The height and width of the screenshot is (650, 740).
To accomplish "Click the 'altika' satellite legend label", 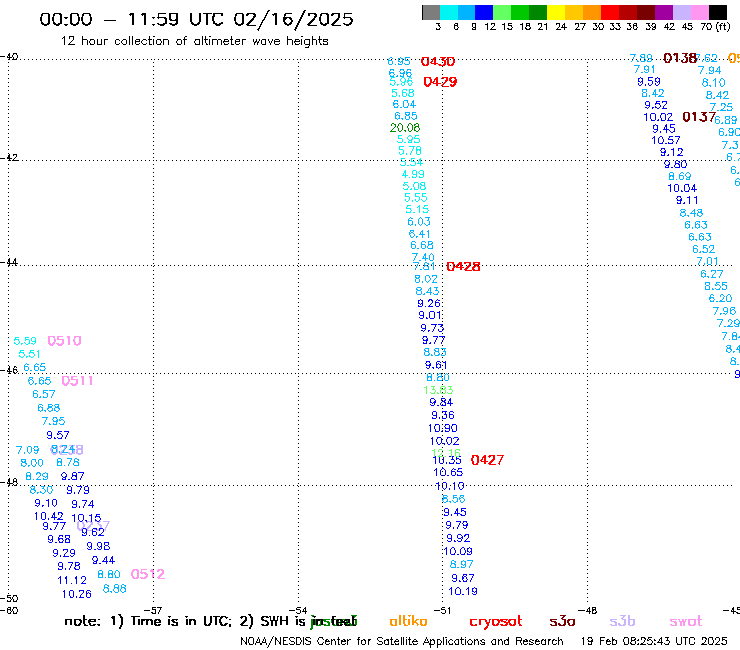I will coord(408,621).
